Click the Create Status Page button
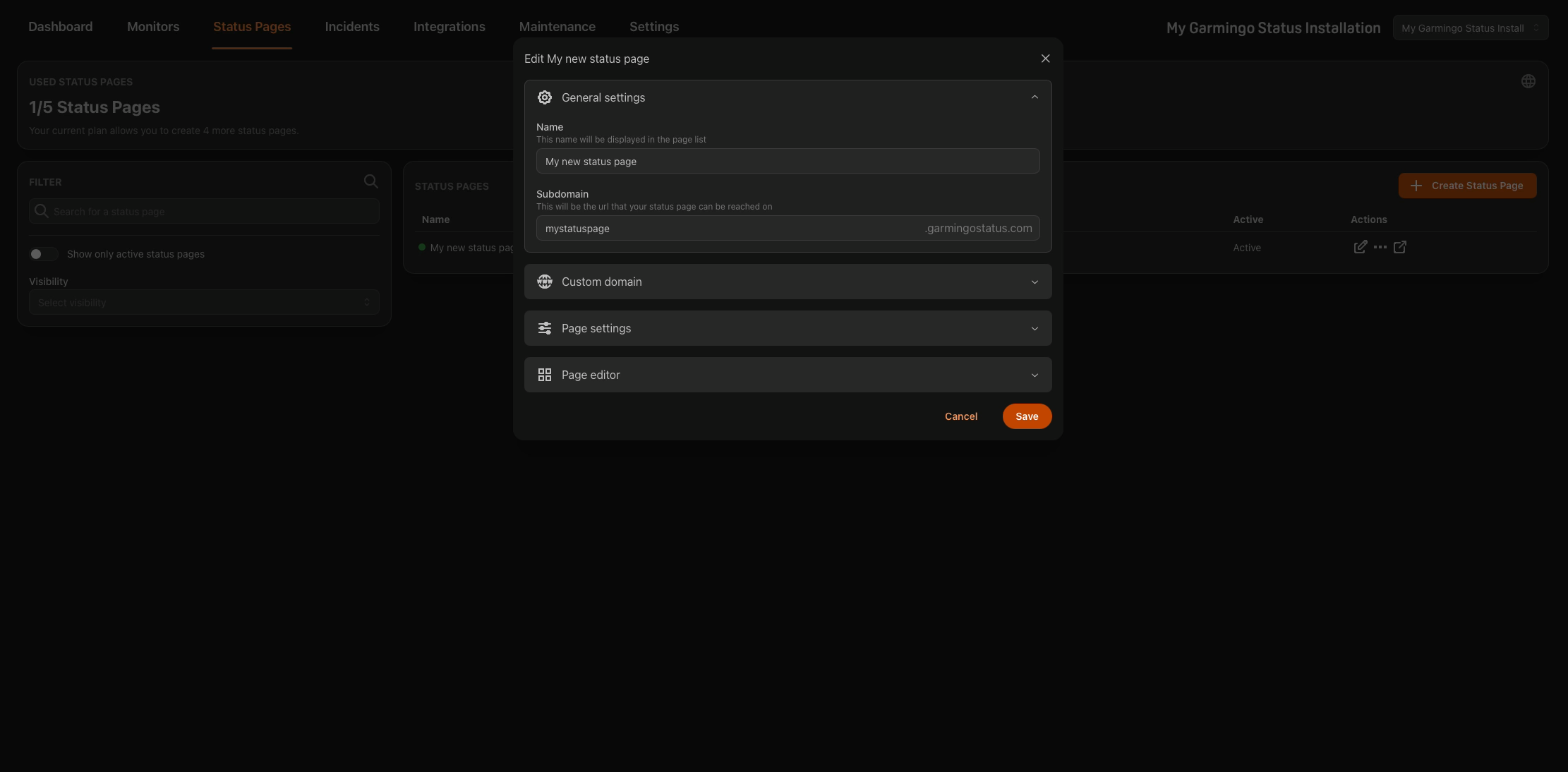Viewport: 1568px width, 772px height. coord(1467,186)
